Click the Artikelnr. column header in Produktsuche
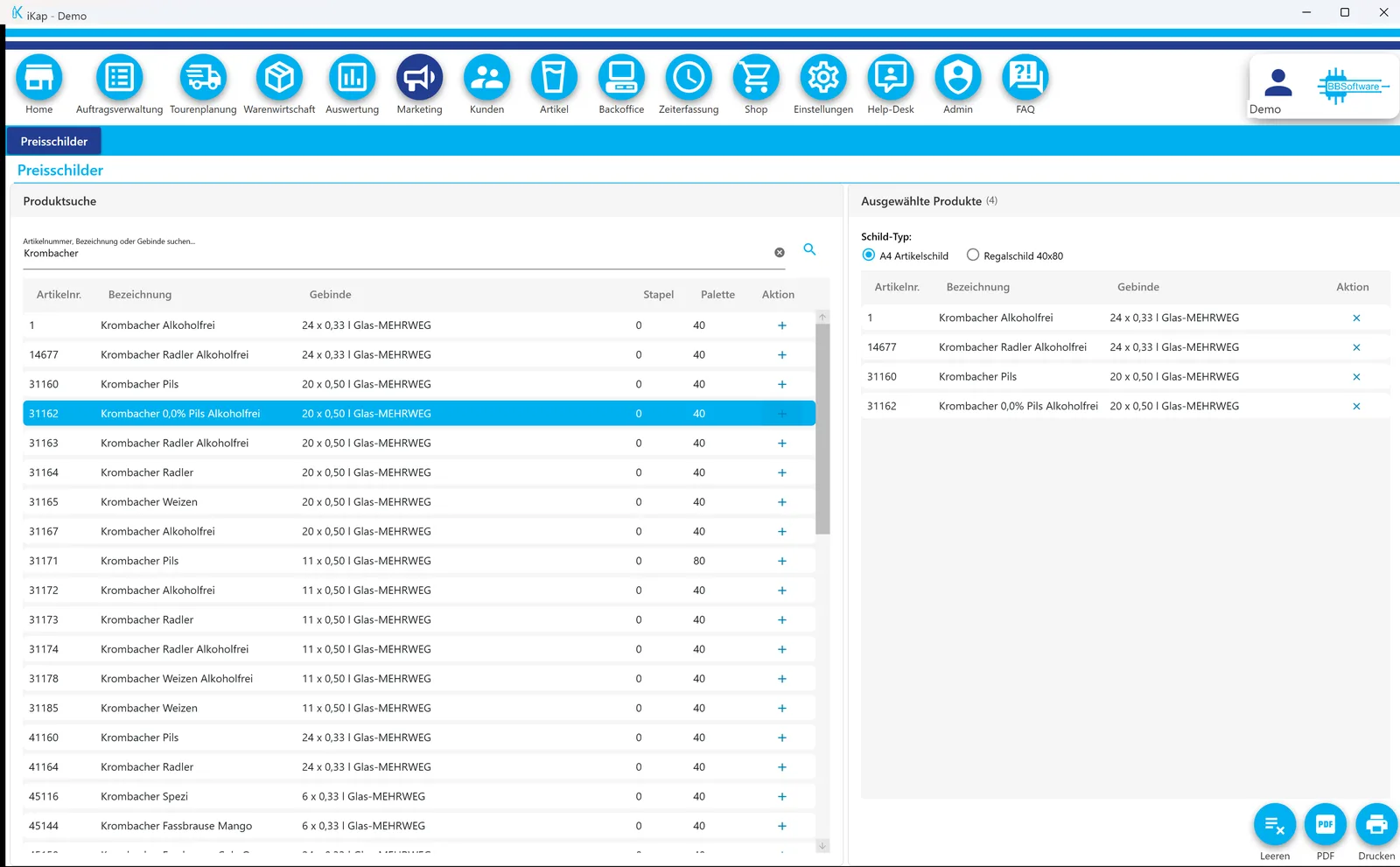 point(59,295)
